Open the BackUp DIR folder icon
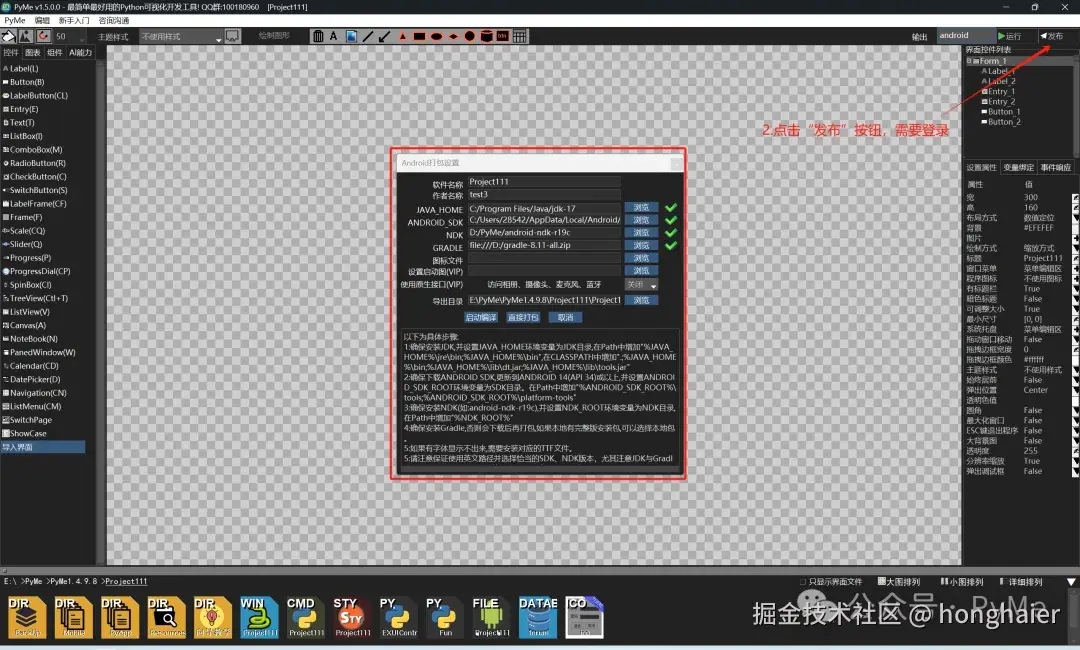This screenshot has height=650, width=1080. (28, 617)
